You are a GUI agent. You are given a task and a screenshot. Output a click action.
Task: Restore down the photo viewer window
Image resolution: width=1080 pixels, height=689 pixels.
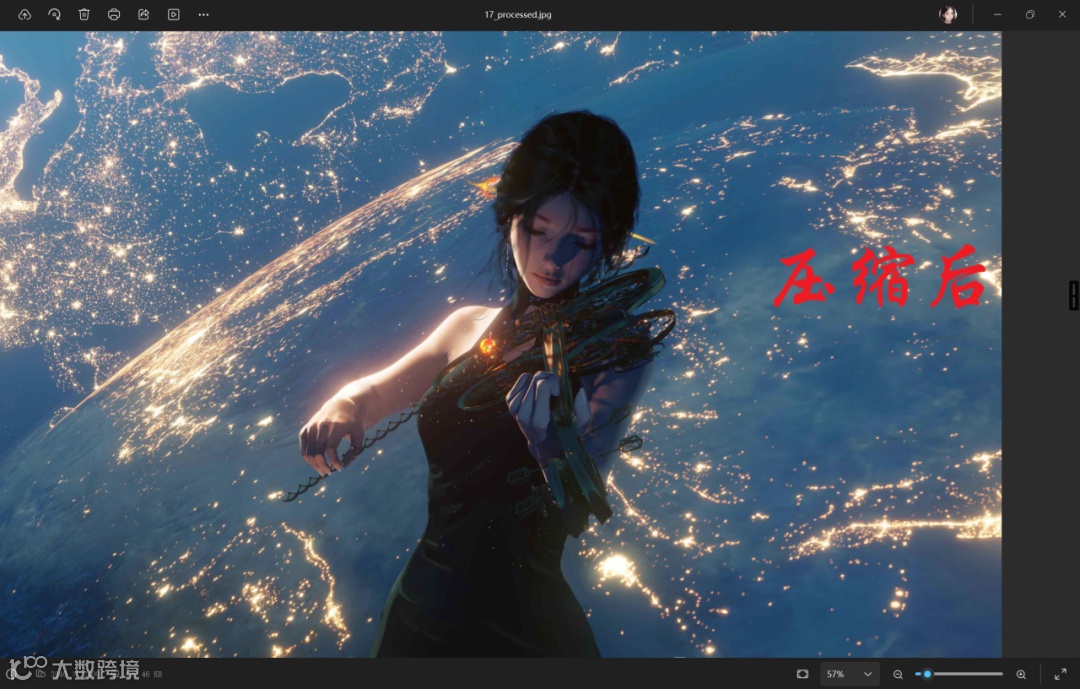(1030, 14)
